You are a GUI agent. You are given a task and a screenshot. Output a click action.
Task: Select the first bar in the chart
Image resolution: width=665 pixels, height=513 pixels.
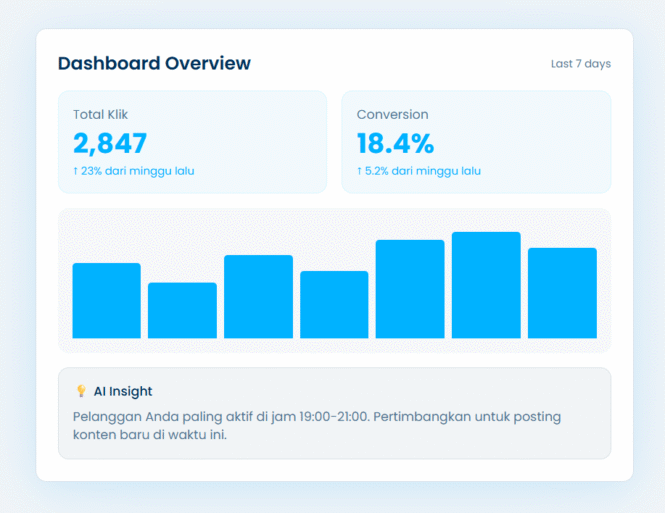106,301
